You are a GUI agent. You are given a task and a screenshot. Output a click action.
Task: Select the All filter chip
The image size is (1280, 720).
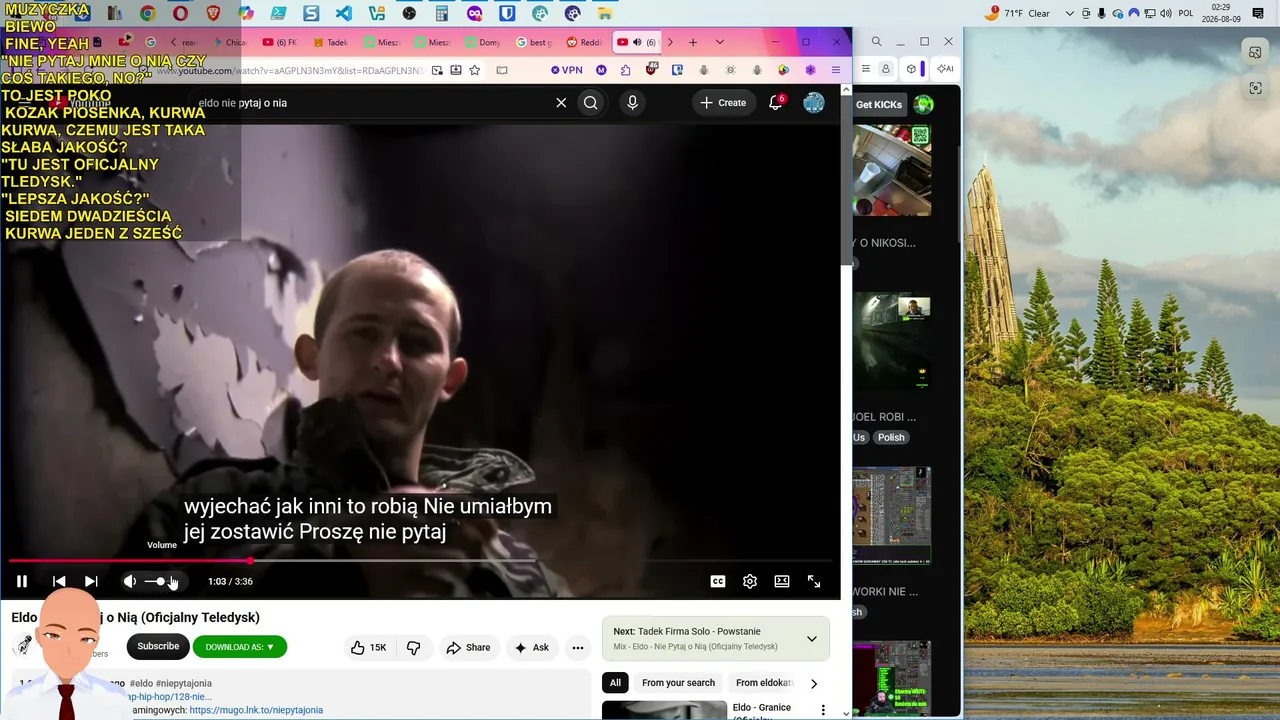point(615,683)
